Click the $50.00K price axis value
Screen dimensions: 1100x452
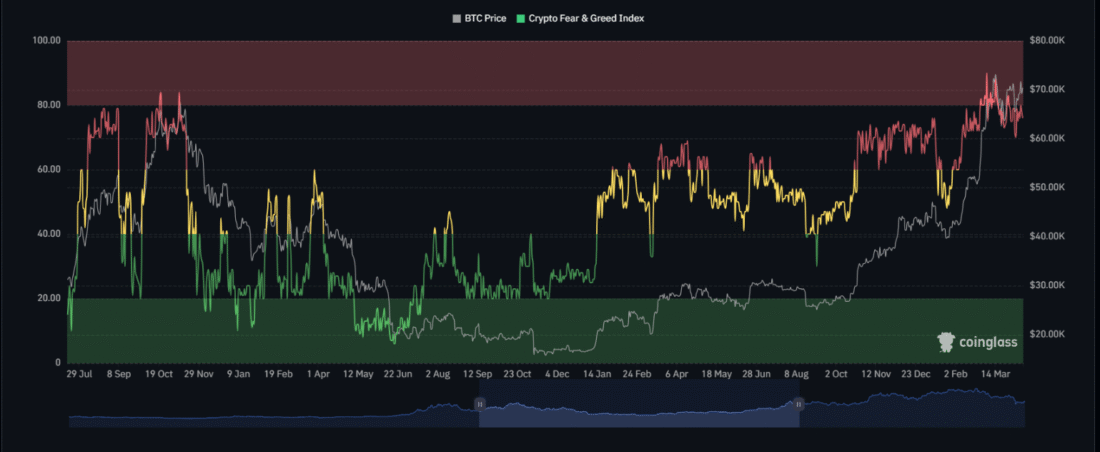(1047, 187)
